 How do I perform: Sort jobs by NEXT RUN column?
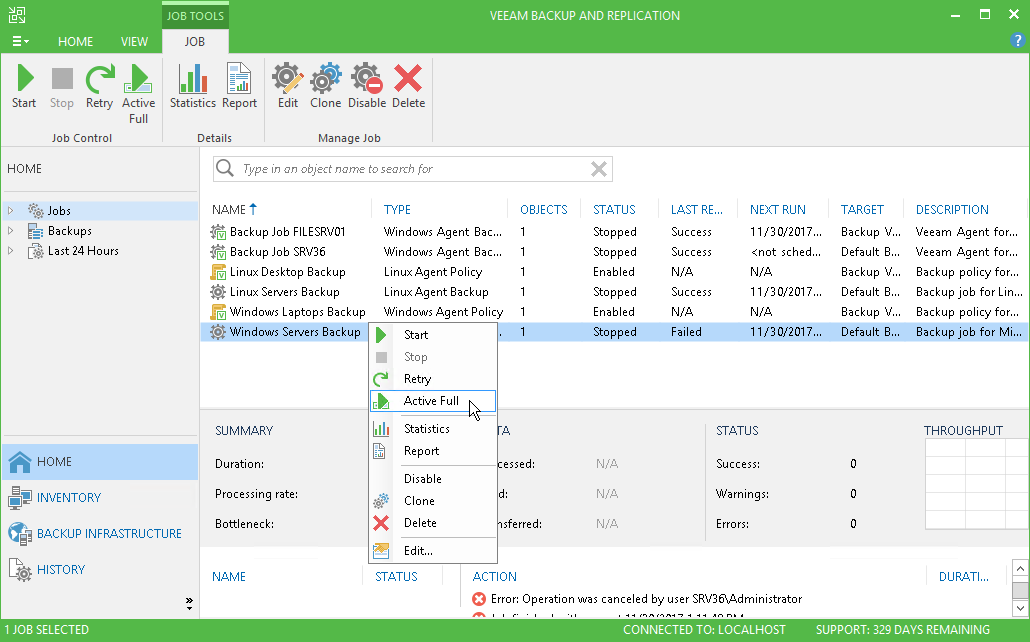[x=778, y=210]
